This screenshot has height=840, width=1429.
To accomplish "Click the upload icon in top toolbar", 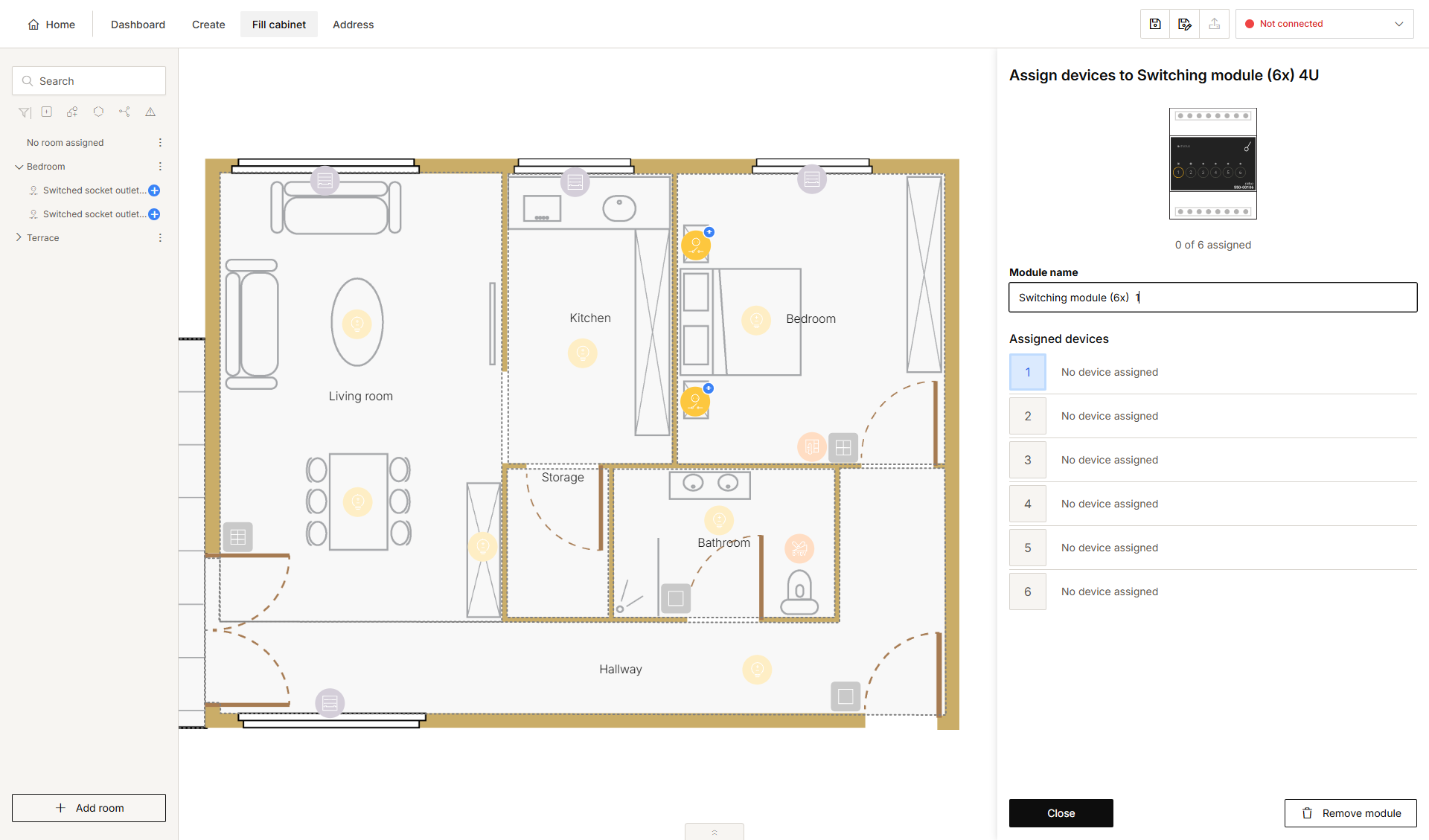I will (1215, 24).
